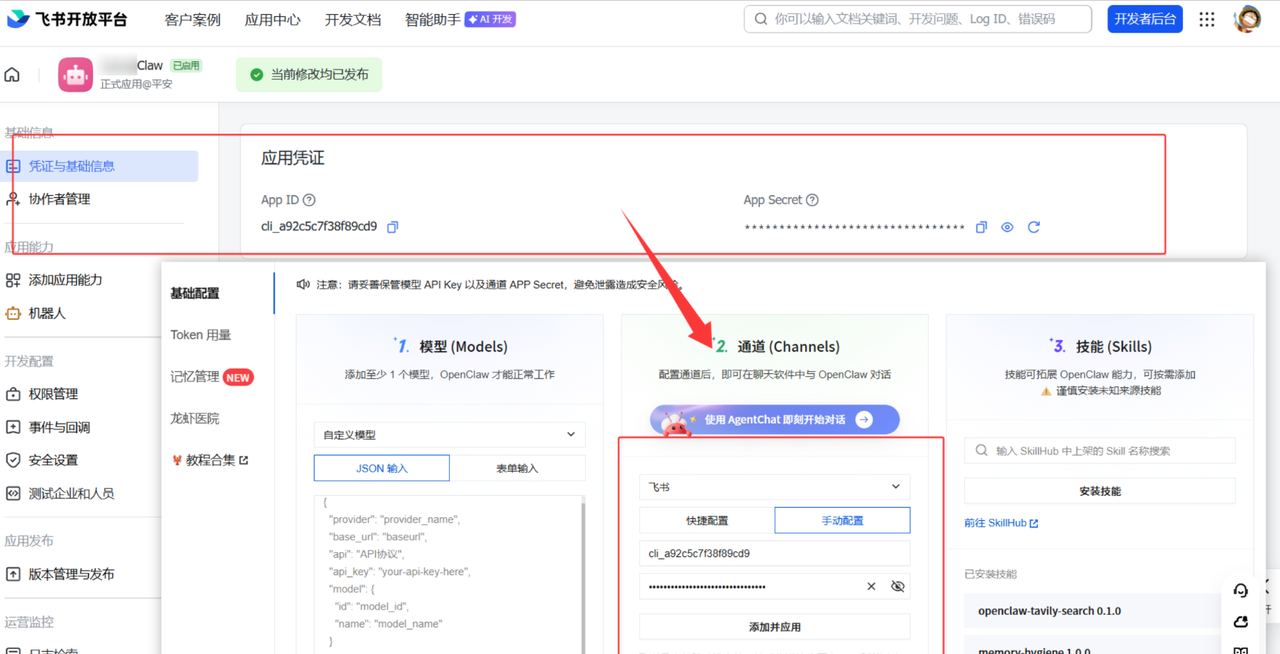Expand the 飞书 channel dropdown
Image resolution: width=1280 pixels, height=654 pixels.
click(x=775, y=487)
